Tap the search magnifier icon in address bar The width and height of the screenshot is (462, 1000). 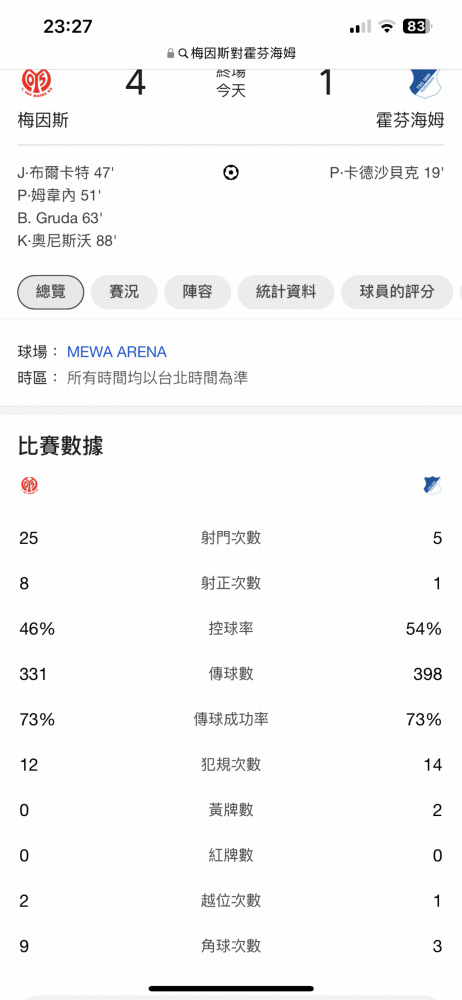click(183, 54)
